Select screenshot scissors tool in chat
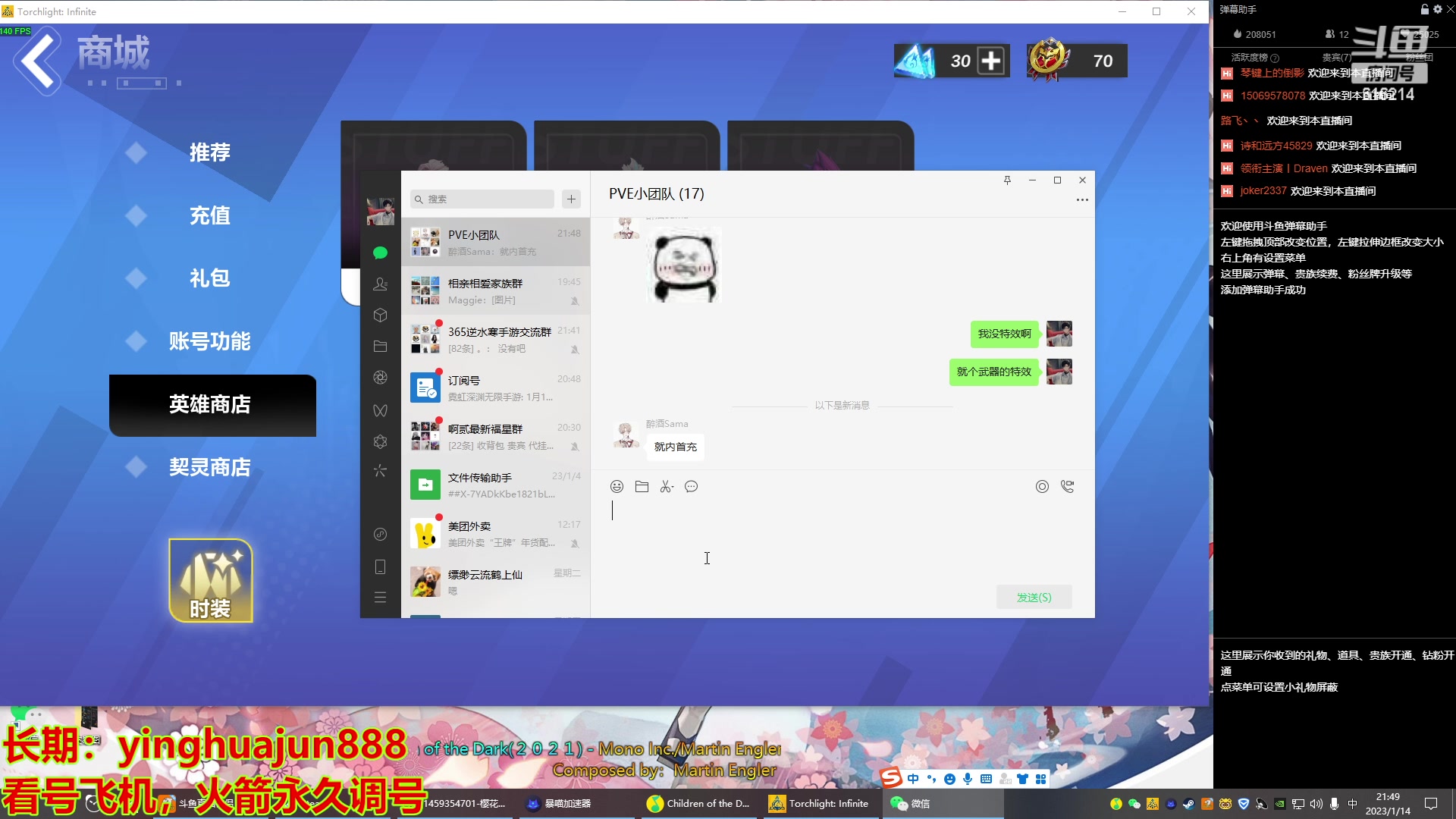This screenshot has width=1456, height=819. click(667, 487)
